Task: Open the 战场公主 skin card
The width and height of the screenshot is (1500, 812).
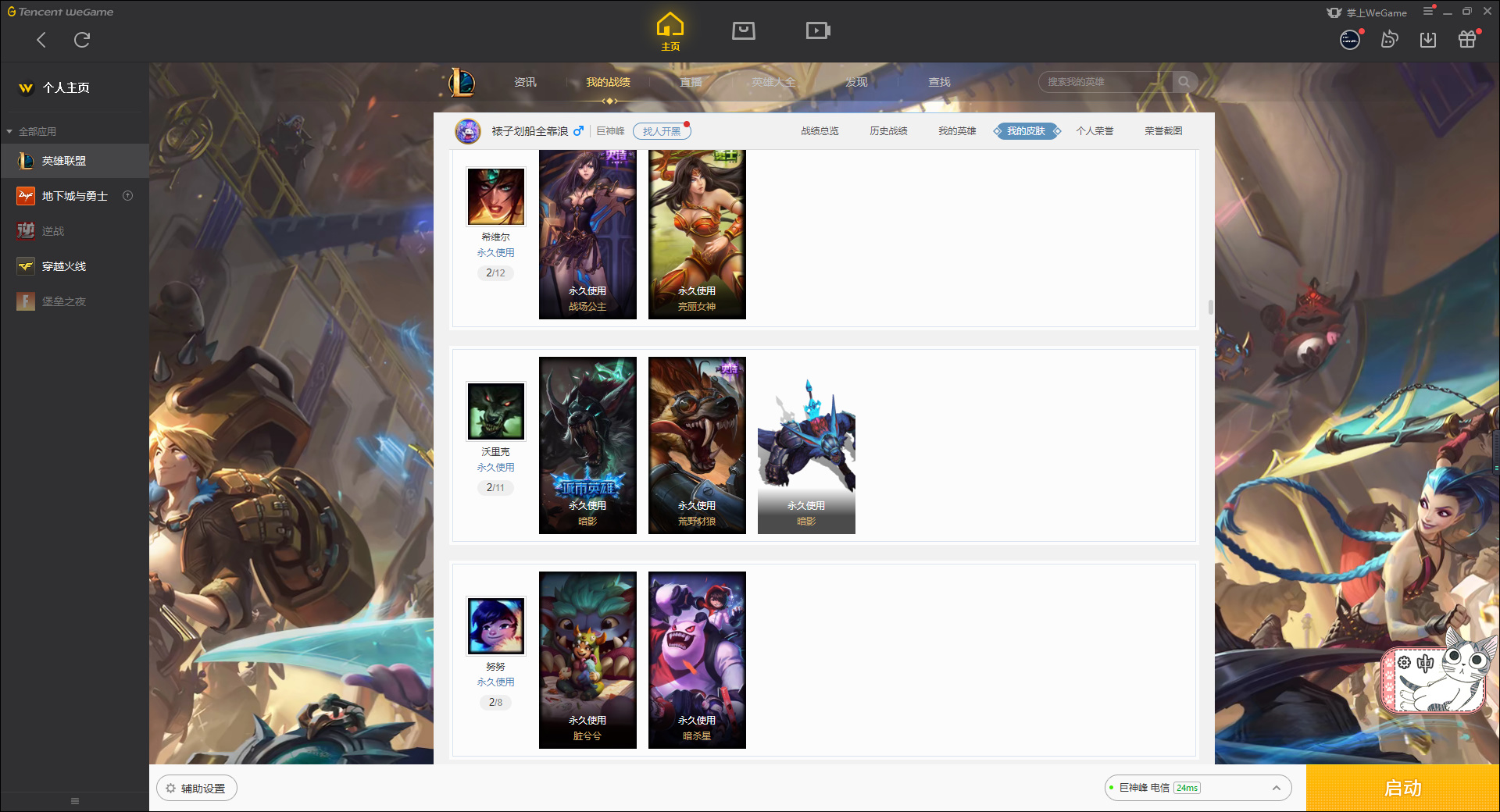Action: point(587,234)
